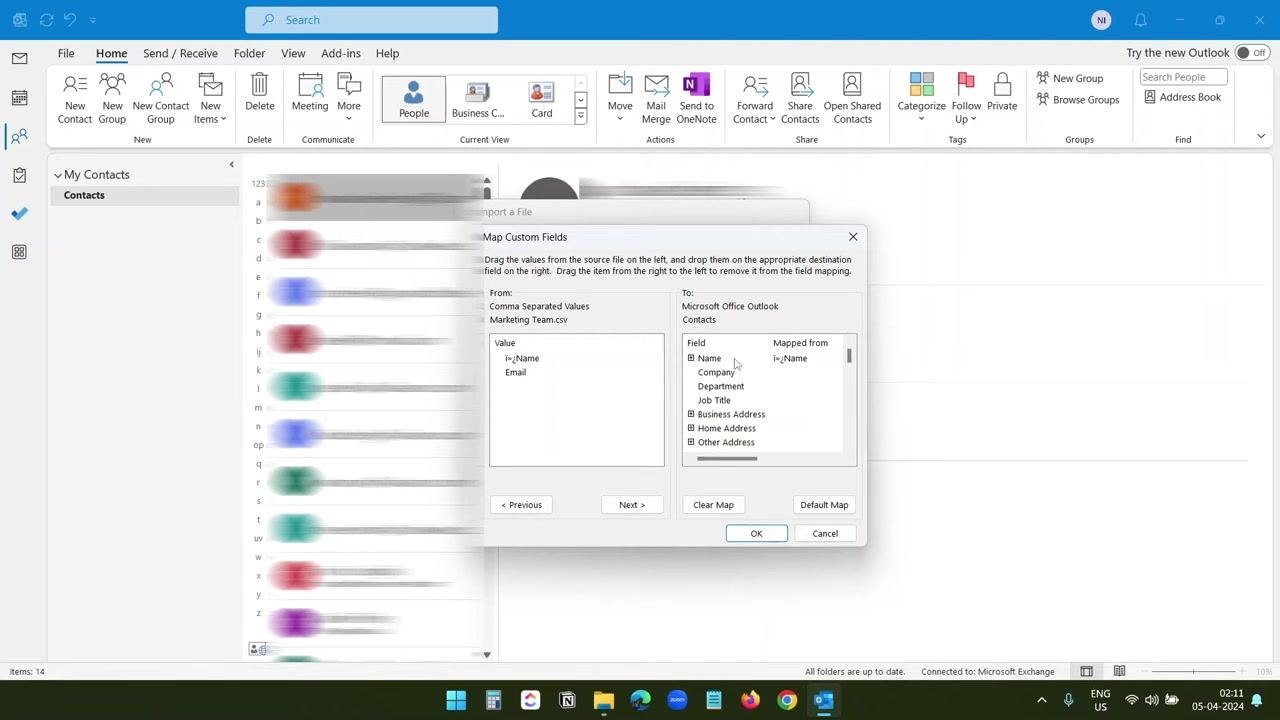Open To Do checkmark in navigation bar
1280x720 pixels.
19,213
